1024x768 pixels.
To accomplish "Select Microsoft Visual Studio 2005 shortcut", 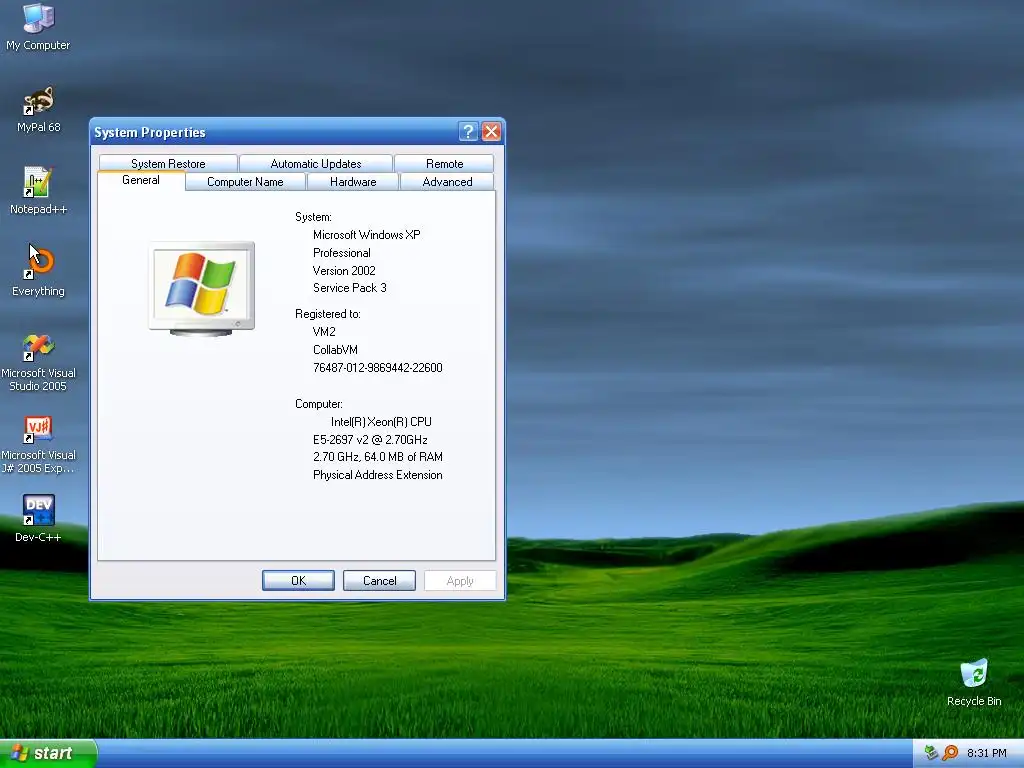I will [x=38, y=362].
